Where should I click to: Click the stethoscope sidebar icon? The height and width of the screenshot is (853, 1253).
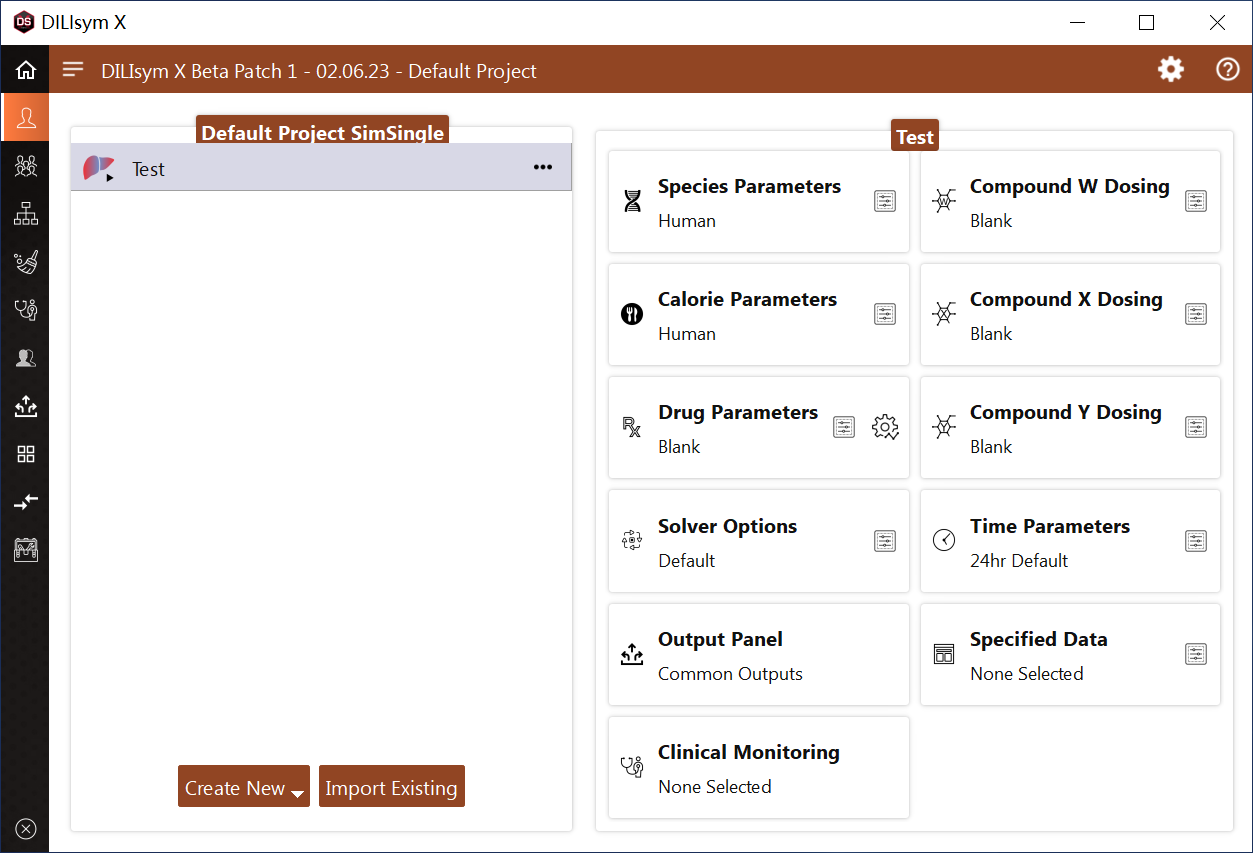point(26,310)
